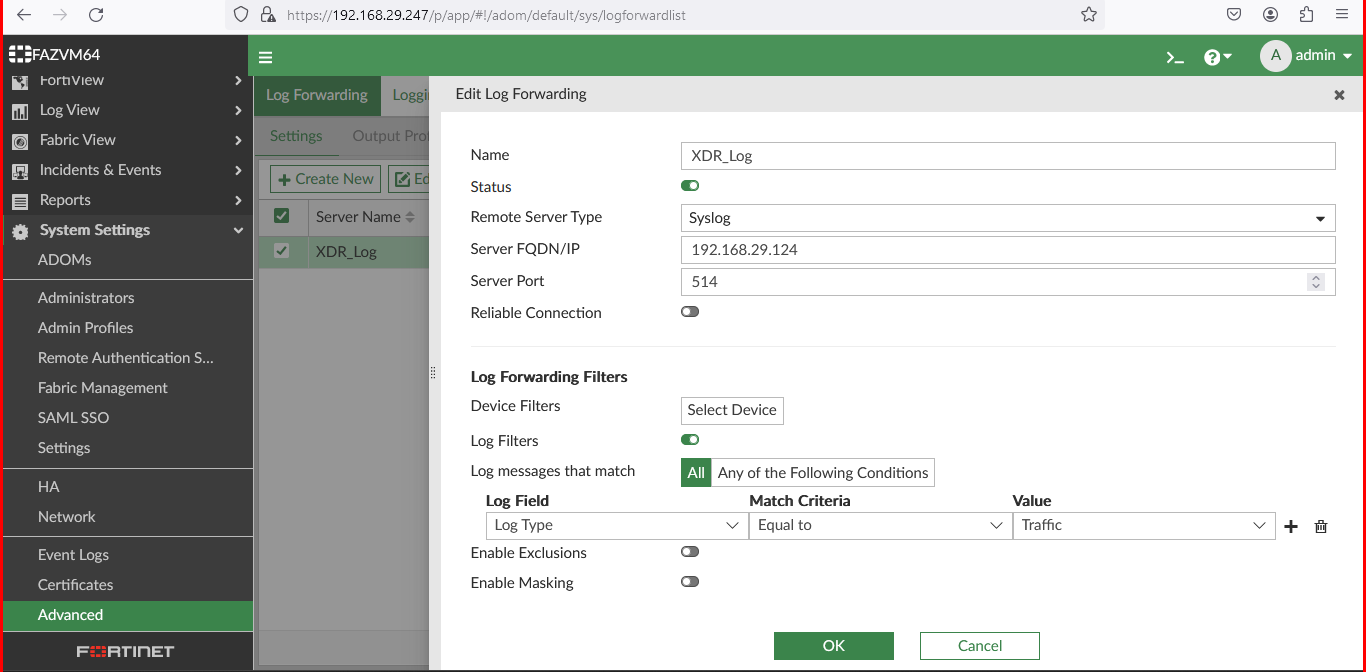Open Firefox account profile icon
This screenshot has width=1366, height=672.
1270,15
